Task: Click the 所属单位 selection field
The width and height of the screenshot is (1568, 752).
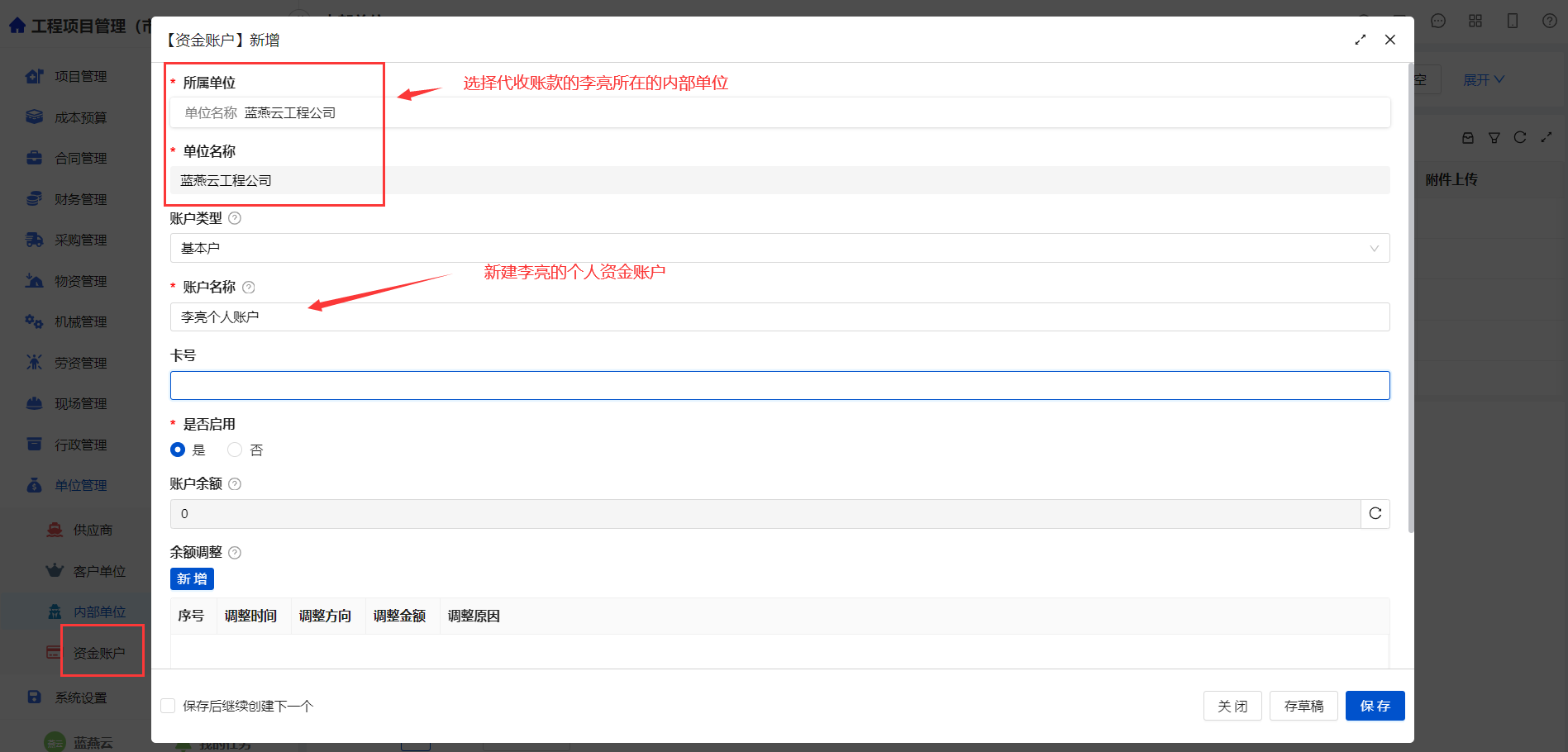Action: pyautogui.click(x=779, y=112)
